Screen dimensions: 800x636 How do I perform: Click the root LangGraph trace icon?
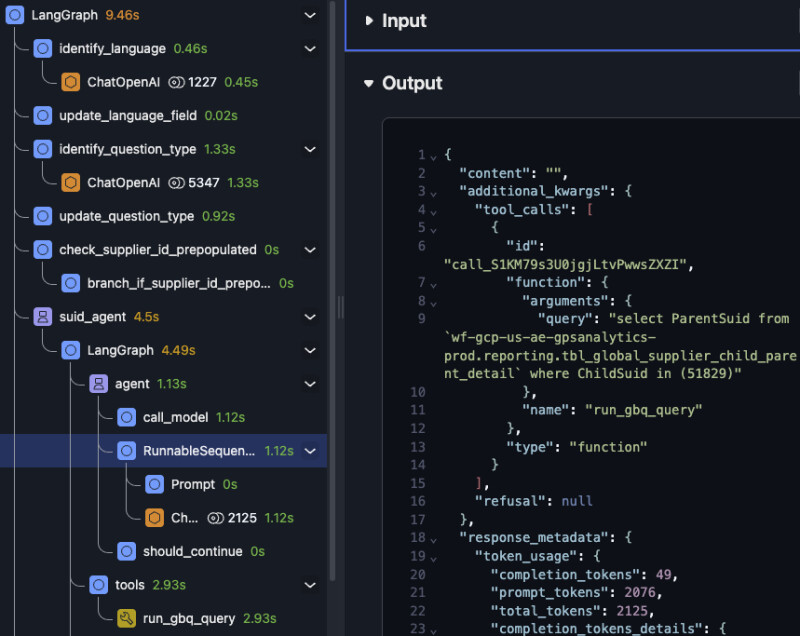click(15, 15)
